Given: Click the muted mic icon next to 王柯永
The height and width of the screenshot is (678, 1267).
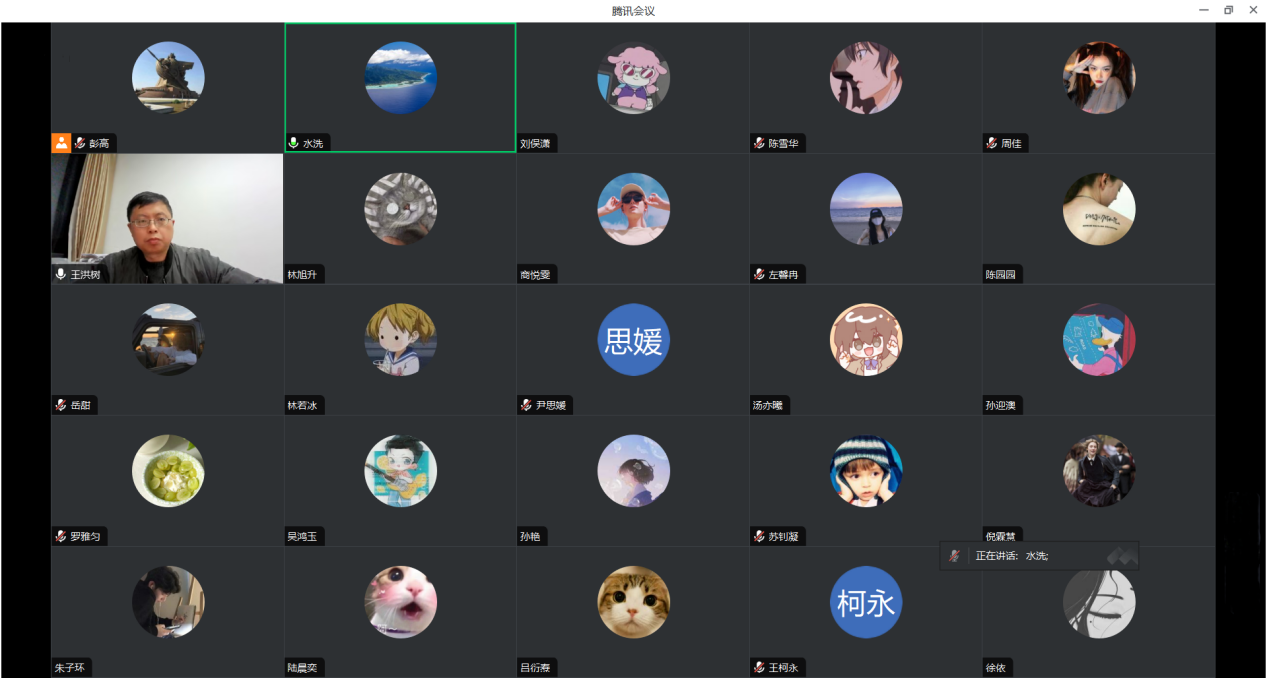Looking at the screenshot, I should 760,668.
